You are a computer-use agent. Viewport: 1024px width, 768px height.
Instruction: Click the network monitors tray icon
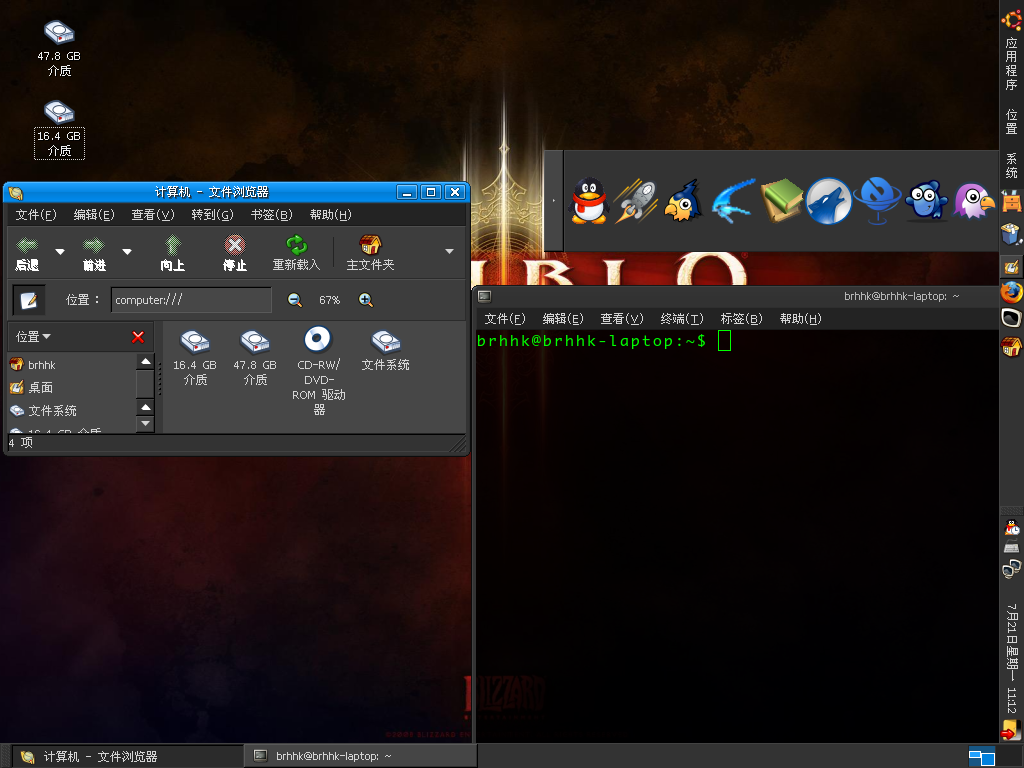click(x=1012, y=568)
